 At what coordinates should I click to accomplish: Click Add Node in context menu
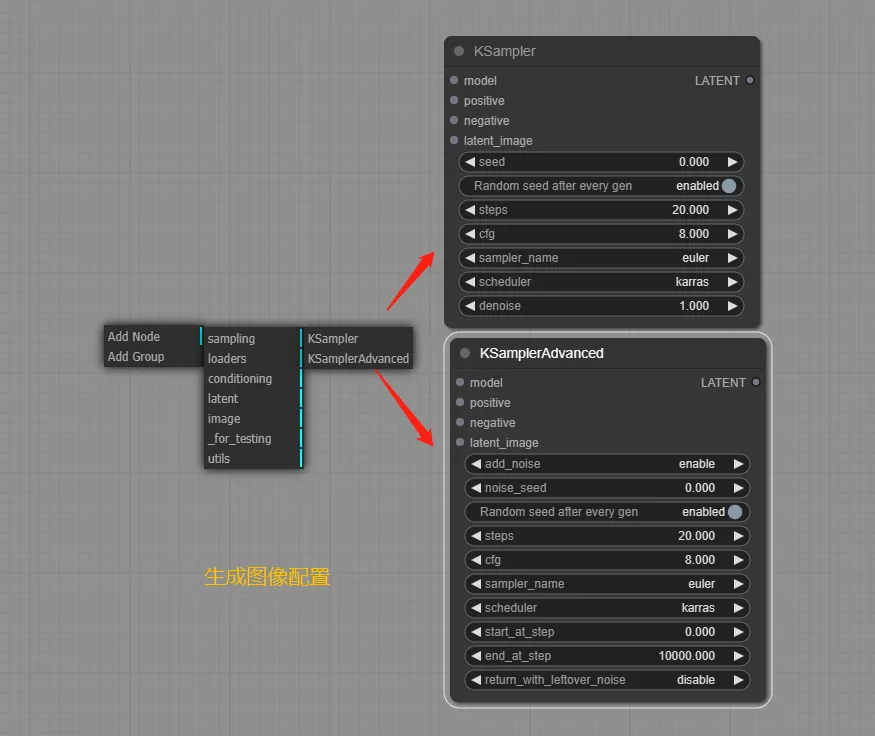tap(134, 337)
